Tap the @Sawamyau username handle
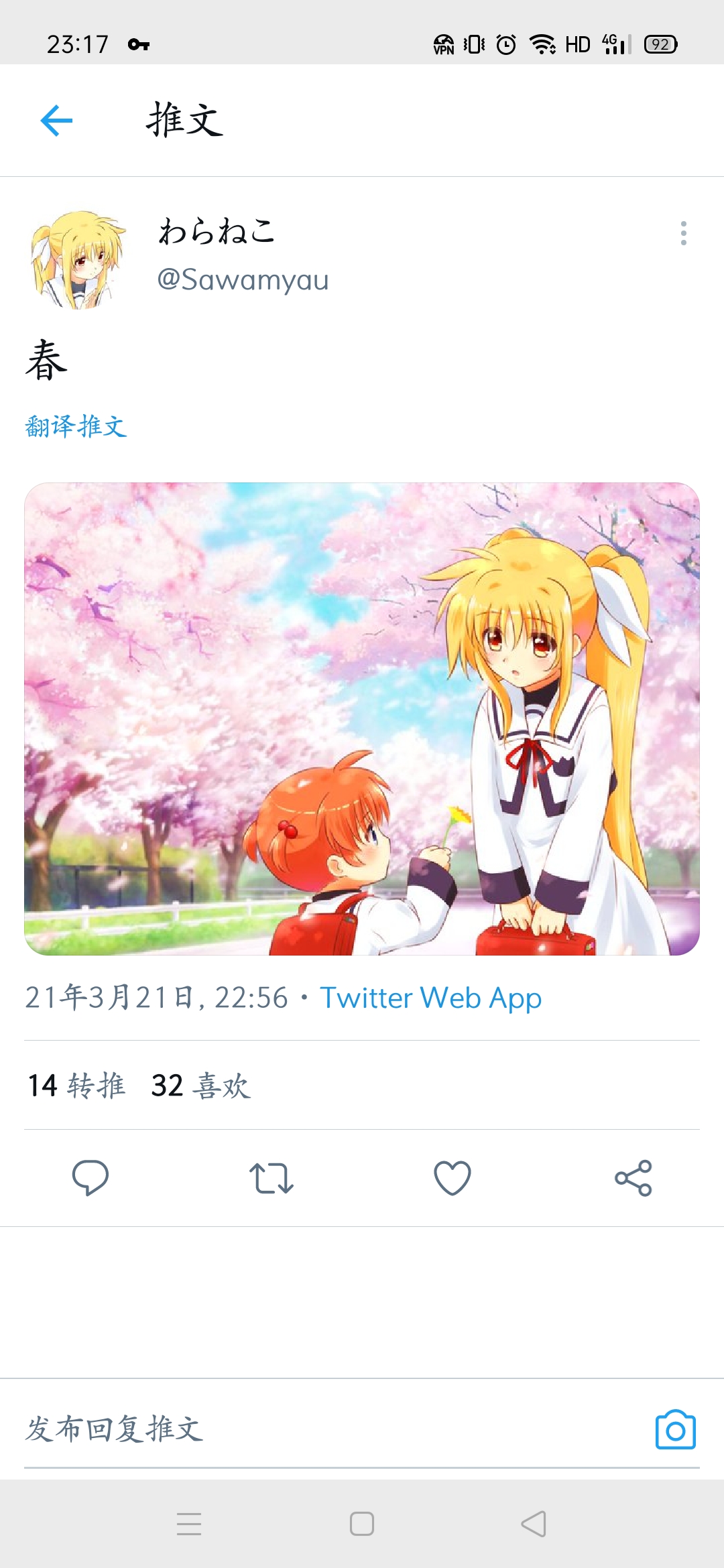The width and height of the screenshot is (724, 1568). [x=243, y=280]
